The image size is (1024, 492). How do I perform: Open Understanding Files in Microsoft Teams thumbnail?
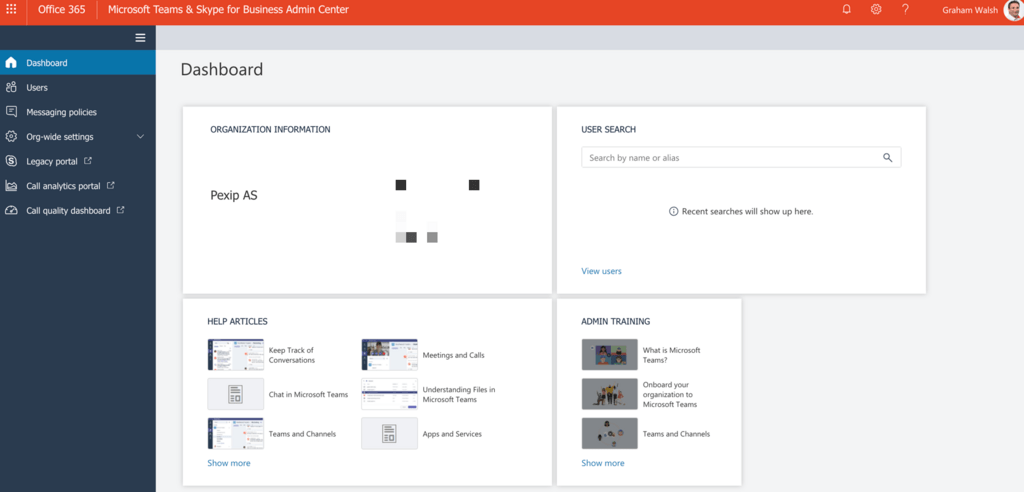389,394
